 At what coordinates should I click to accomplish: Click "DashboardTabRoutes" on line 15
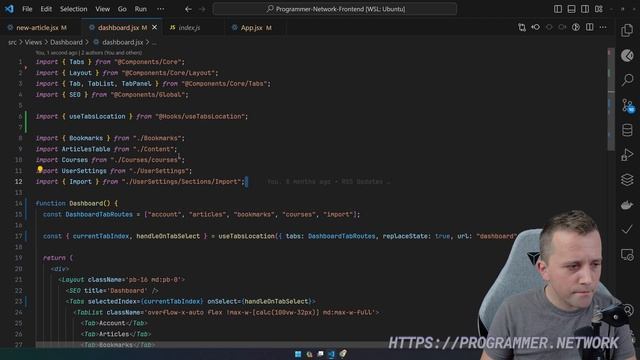[99, 214]
